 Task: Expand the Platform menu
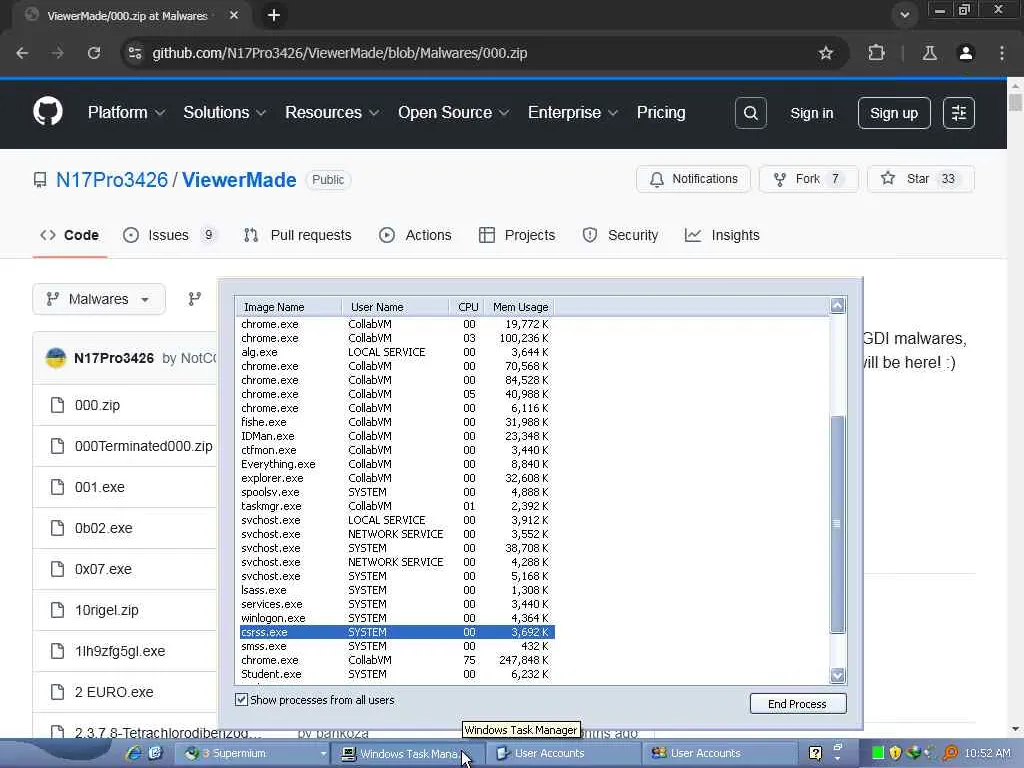(126, 112)
